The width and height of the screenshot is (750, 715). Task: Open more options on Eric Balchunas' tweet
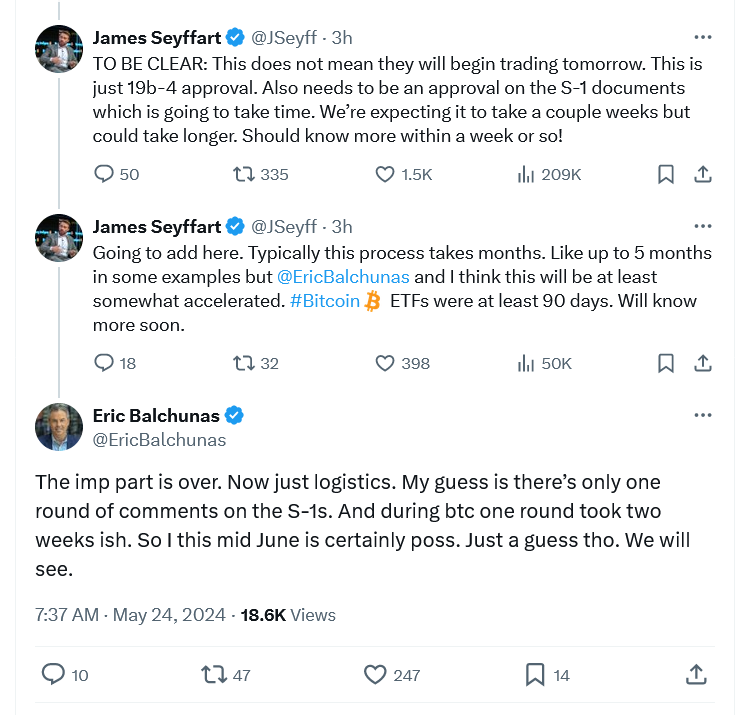coord(703,415)
